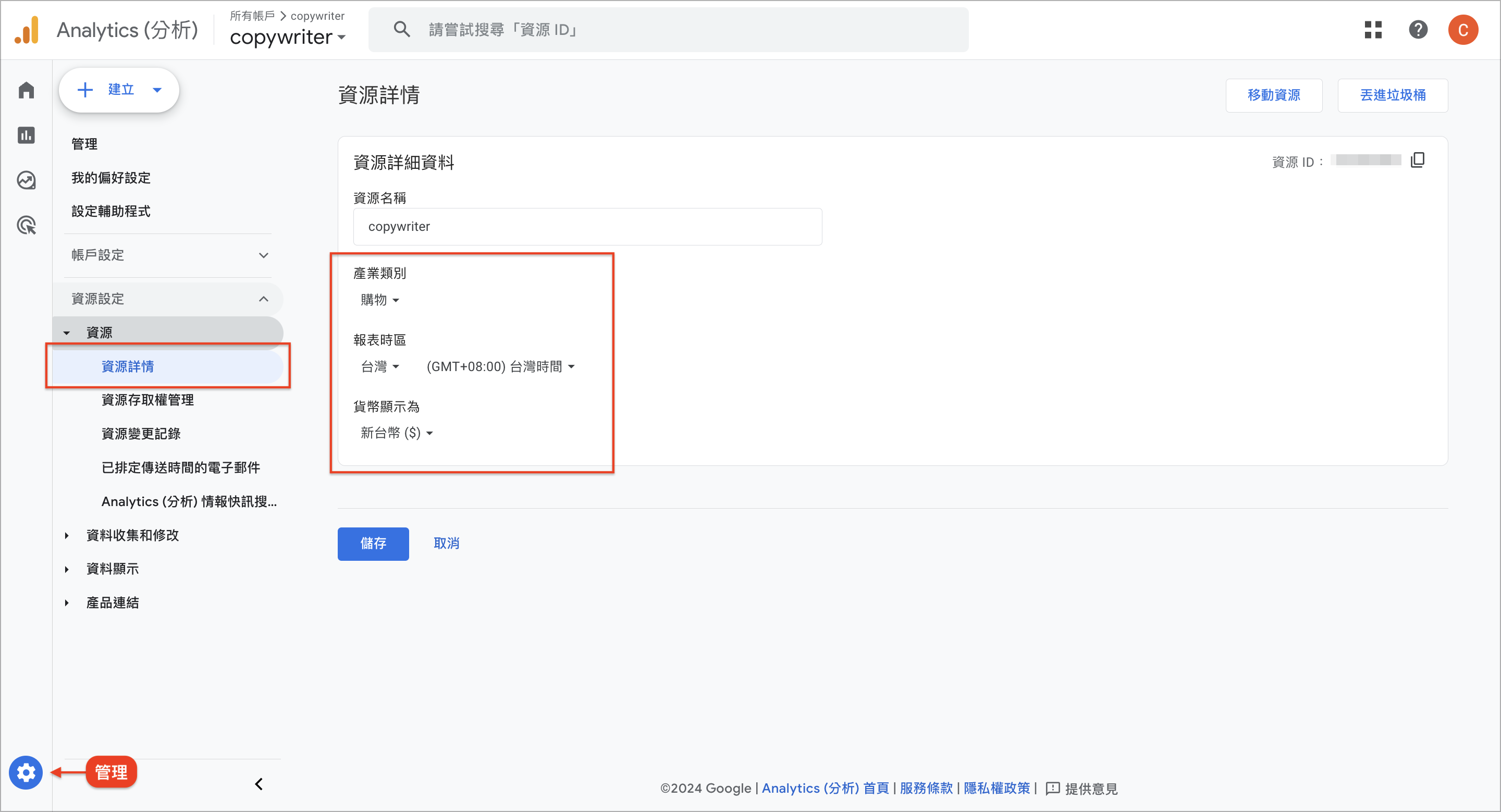Screen dimensions: 1501x812
Task: Open 設定輔助程式 menu item
Action: [x=110, y=211]
